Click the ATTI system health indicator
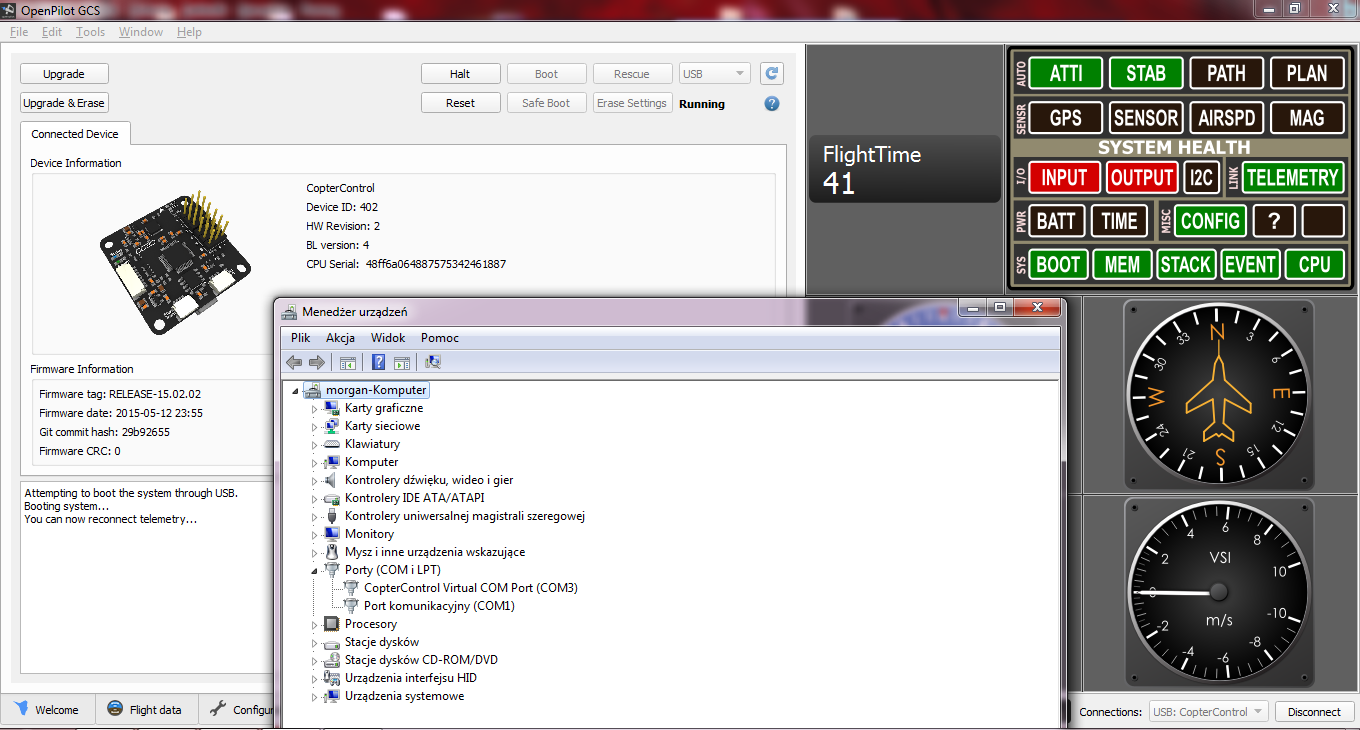 coord(1066,73)
